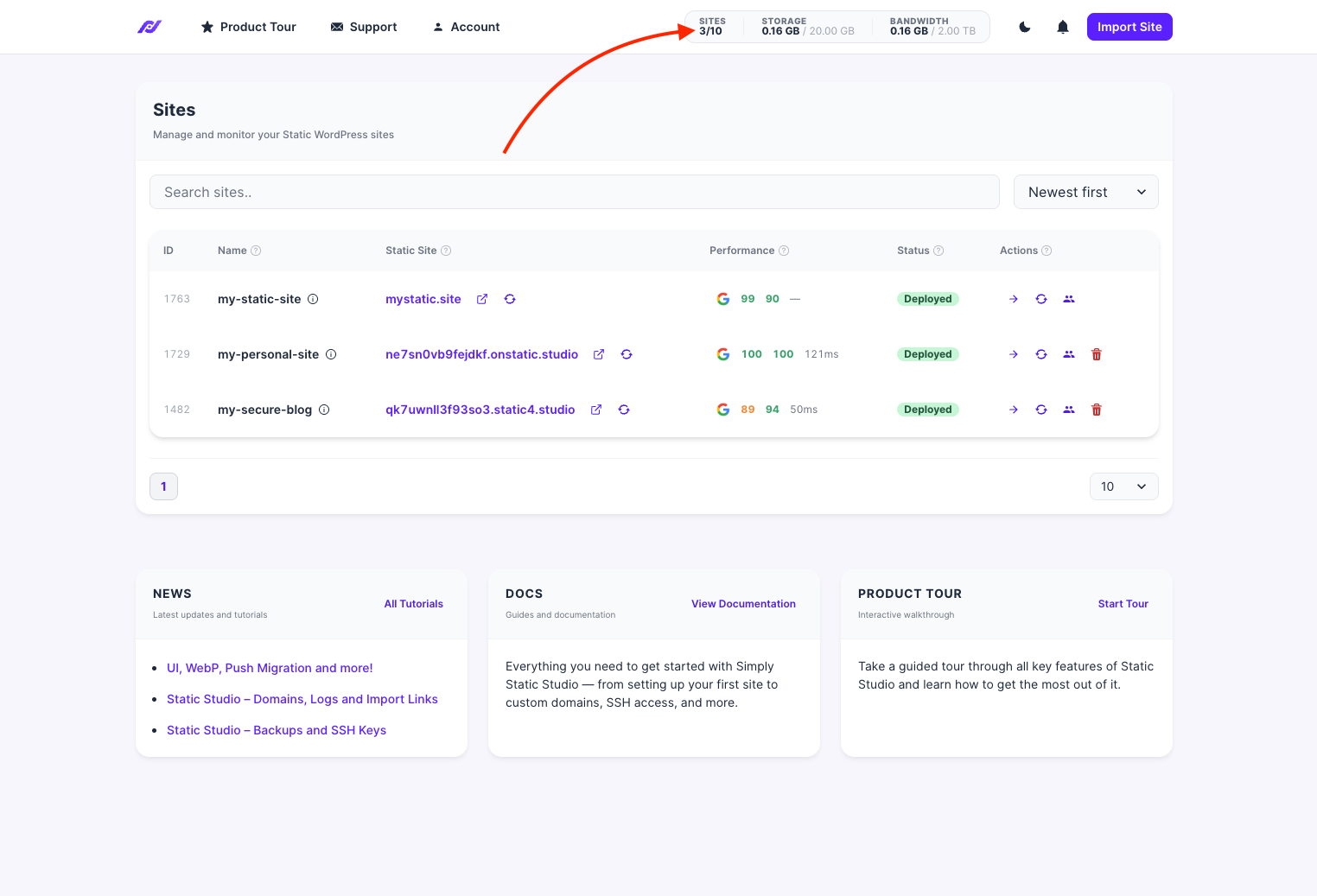Refresh icon next to ne7sn0vb9fejdkf.onstatic.studio
This screenshot has width=1317, height=896.
click(x=627, y=354)
